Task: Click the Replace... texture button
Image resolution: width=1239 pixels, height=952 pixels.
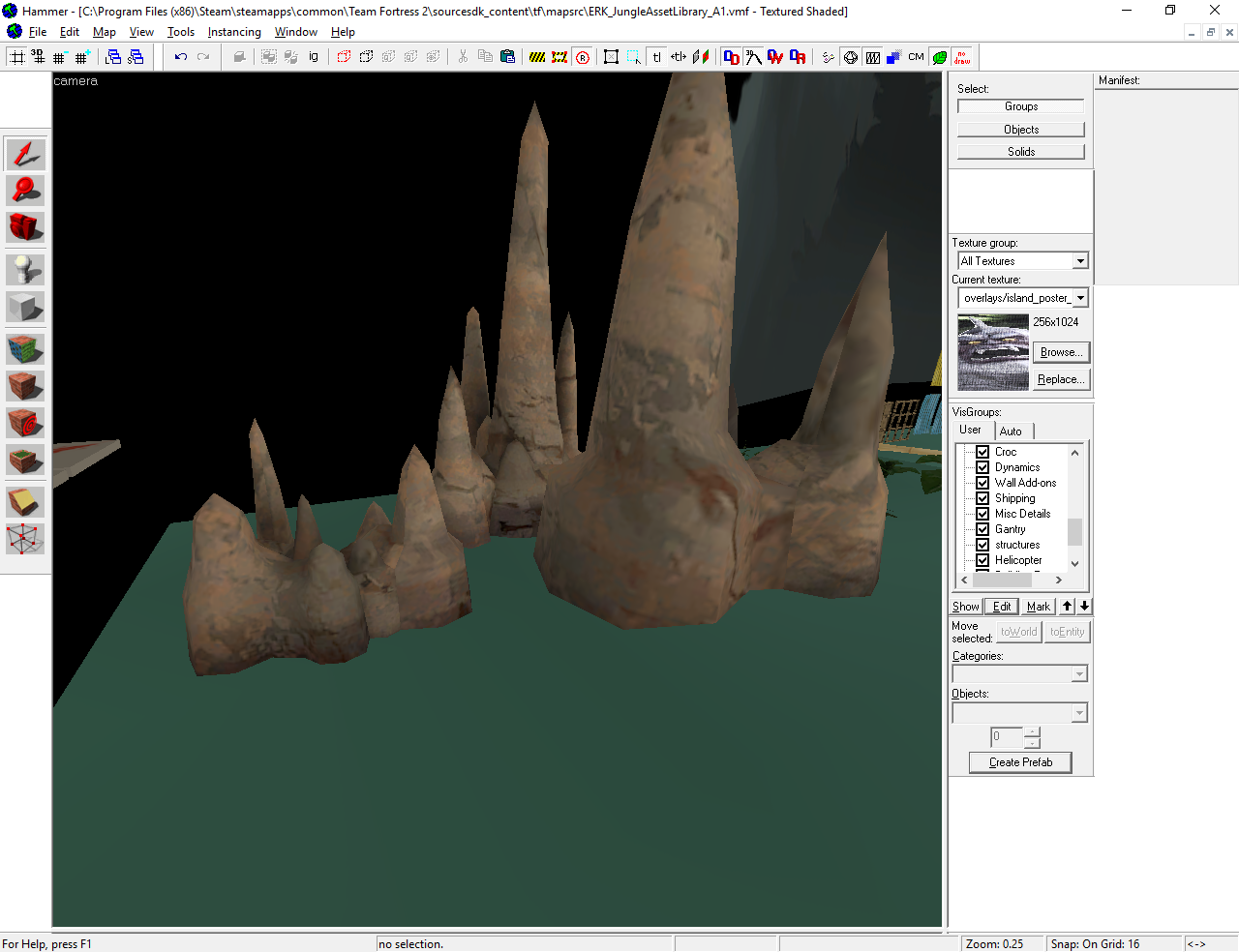Action: [1062, 379]
